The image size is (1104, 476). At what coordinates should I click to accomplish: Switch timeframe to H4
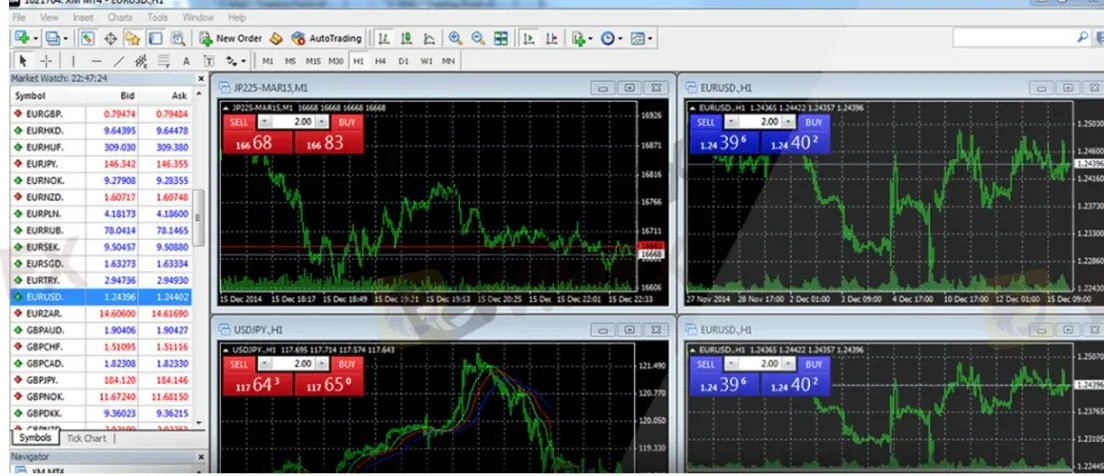(x=380, y=61)
